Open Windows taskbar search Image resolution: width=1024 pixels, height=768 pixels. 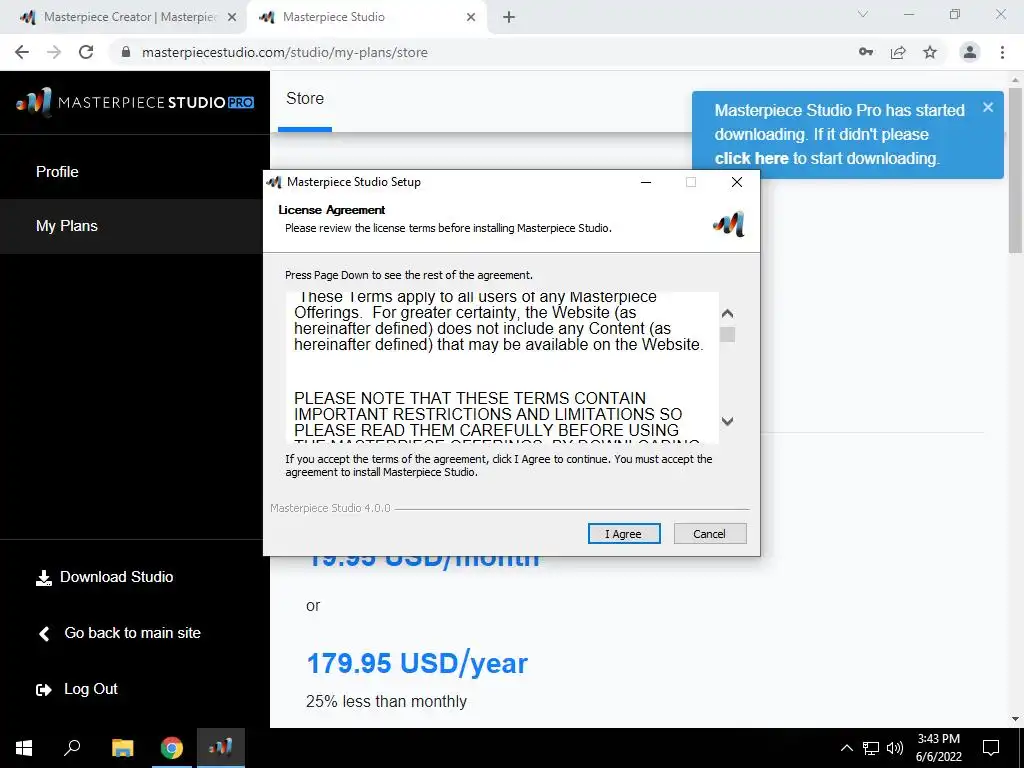(x=72, y=748)
